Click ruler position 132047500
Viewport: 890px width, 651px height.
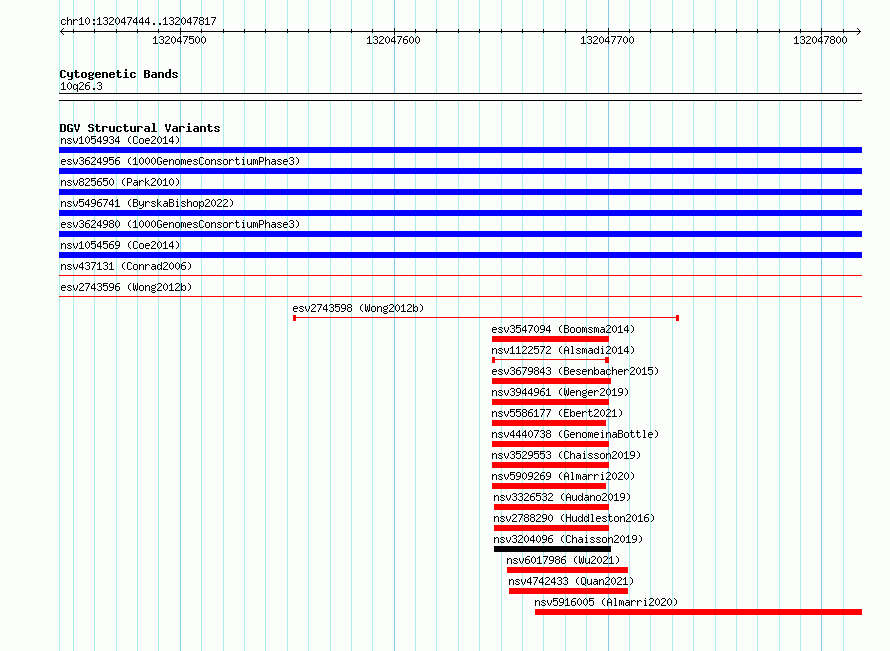179,40
